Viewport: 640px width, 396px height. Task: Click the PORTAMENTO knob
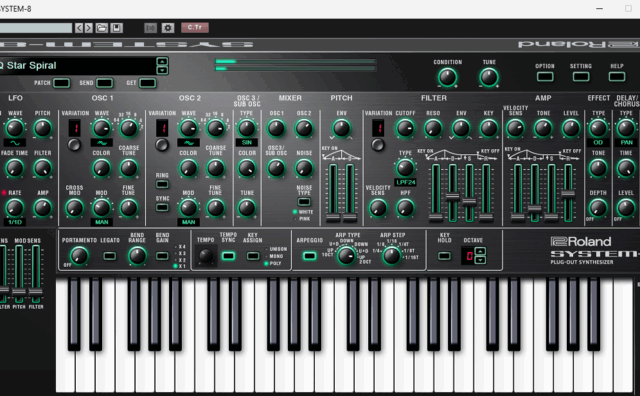79,256
